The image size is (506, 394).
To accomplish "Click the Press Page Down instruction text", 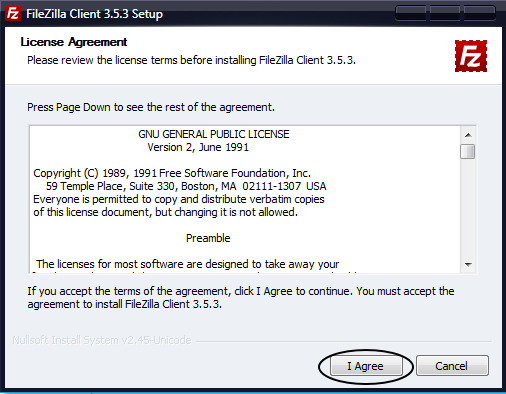I will (x=151, y=107).
